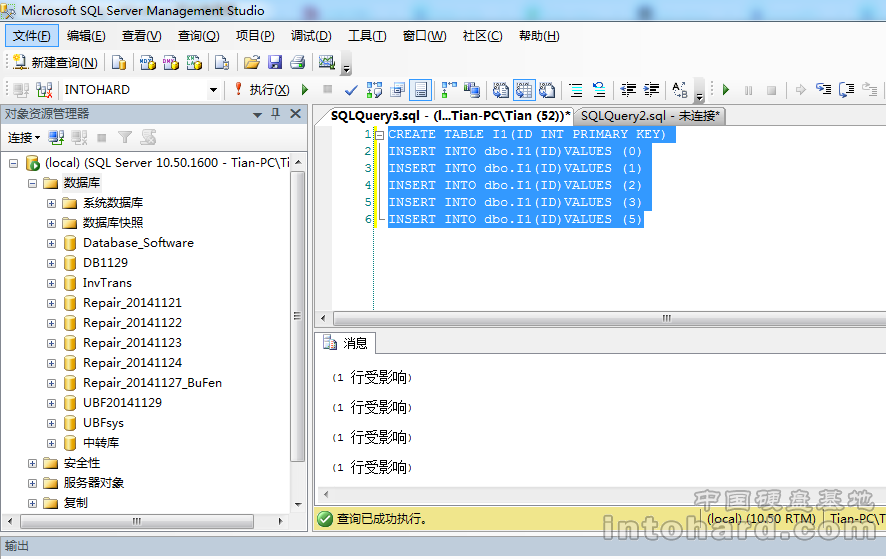Click the Analysis Services MDX Query icon

147,62
